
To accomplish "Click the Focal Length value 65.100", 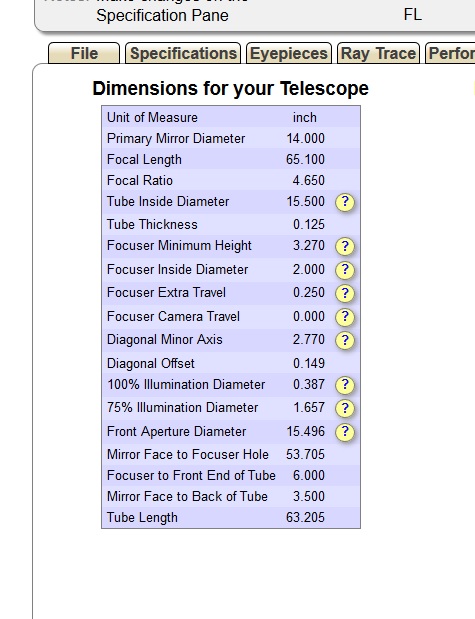I will tap(305, 159).
